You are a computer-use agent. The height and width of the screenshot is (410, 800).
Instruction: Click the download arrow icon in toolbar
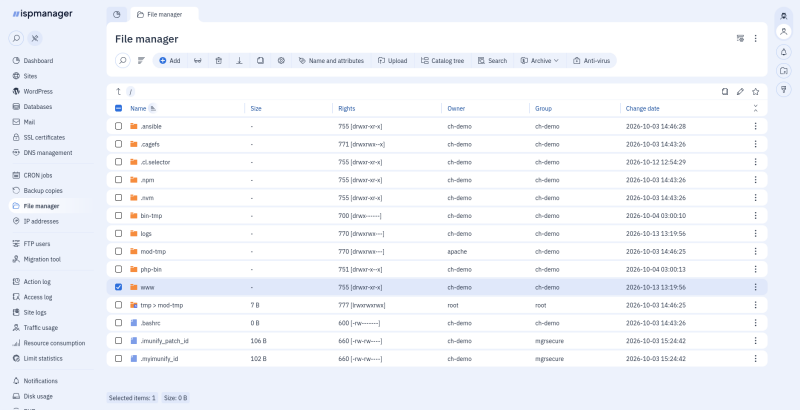click(x=239, y=61)
